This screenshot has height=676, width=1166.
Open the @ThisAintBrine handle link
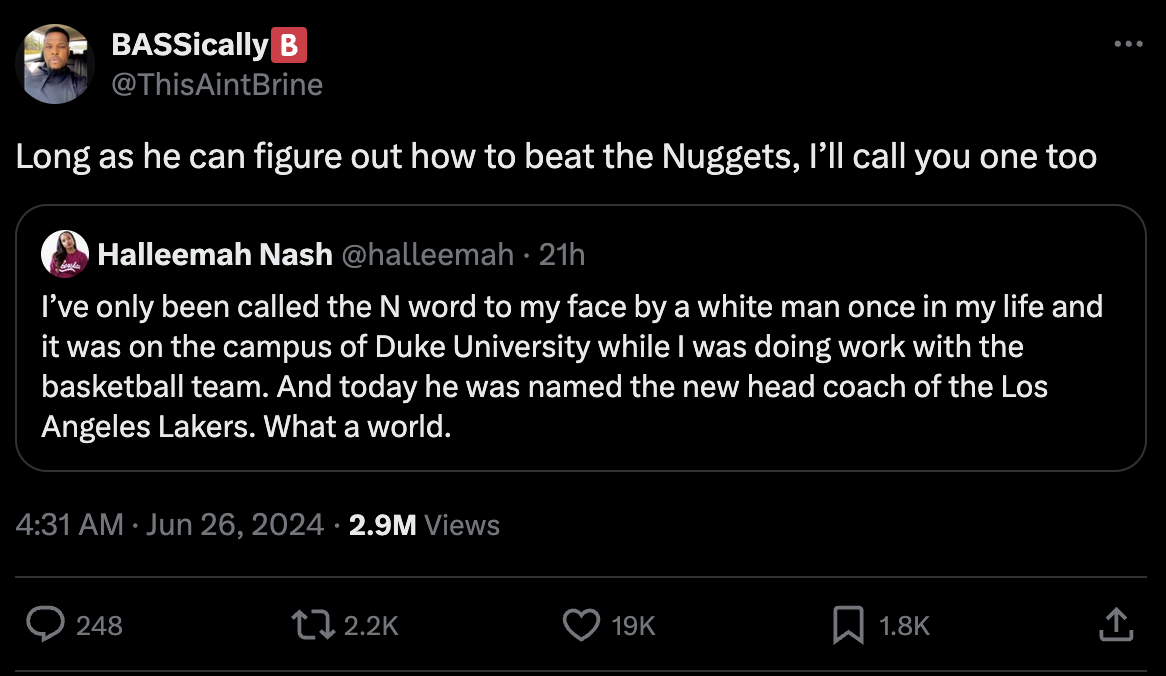click(x=216, y=85)
